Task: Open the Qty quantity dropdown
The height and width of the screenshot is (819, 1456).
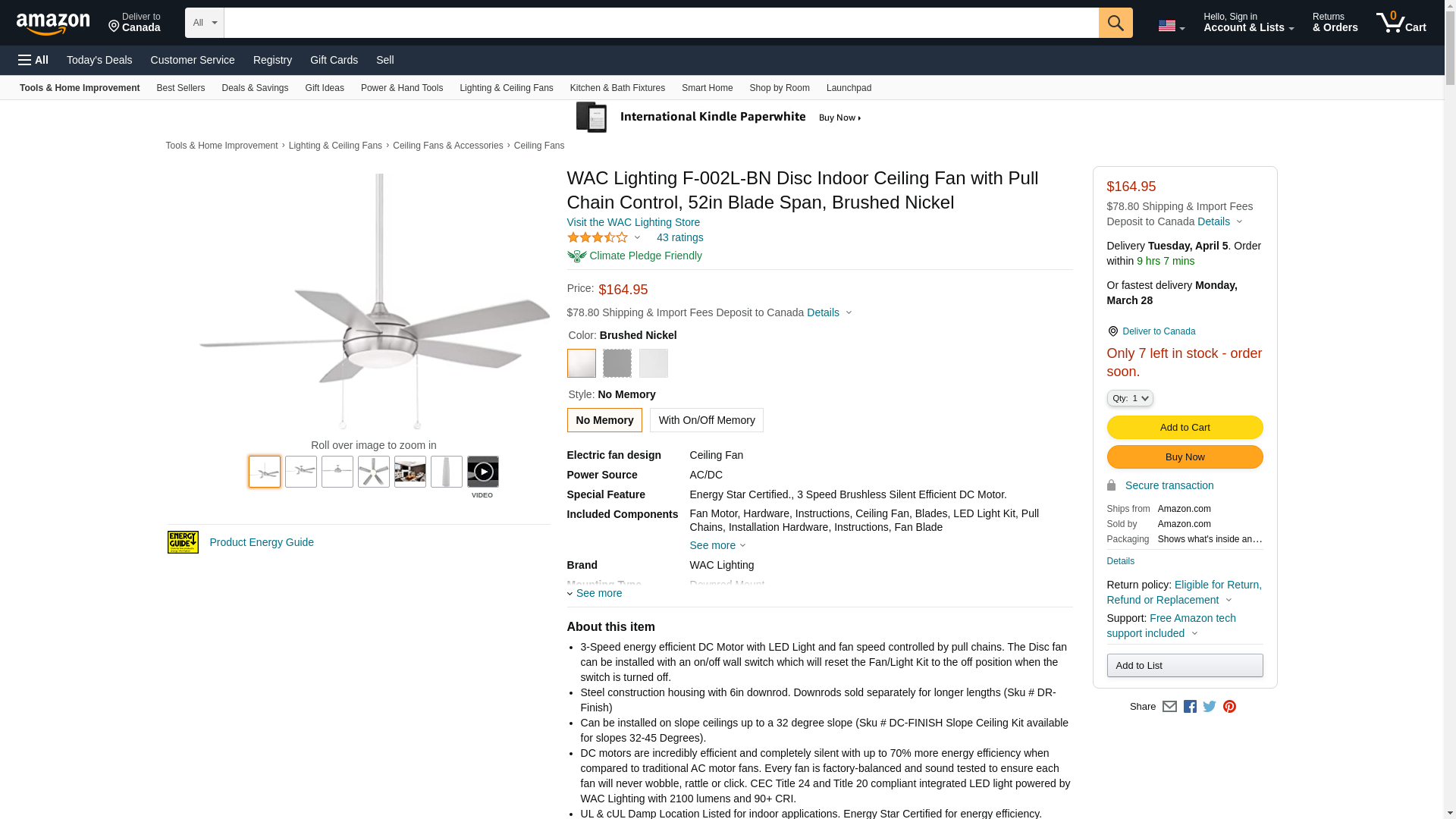Action: pyautogui.click(x=1129, y=398)
